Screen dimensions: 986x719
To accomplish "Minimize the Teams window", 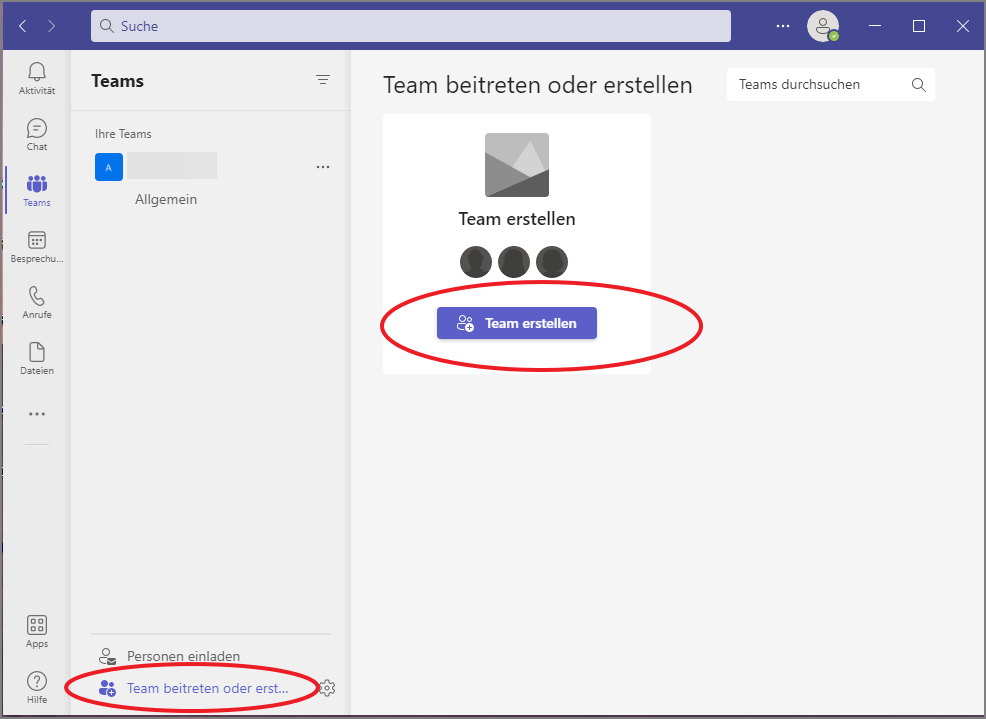I will pos(875,26).
